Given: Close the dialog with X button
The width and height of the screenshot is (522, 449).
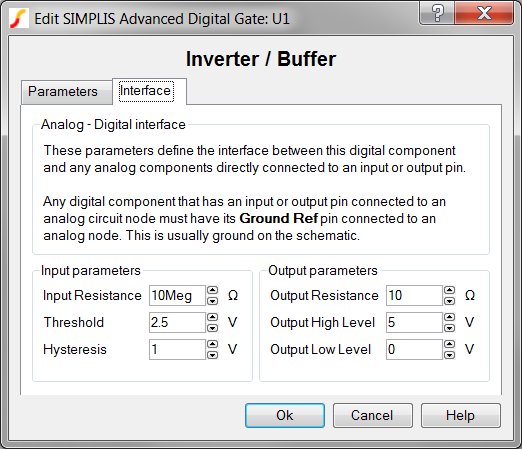Looking at the screenshot, I should click(484, 13).
